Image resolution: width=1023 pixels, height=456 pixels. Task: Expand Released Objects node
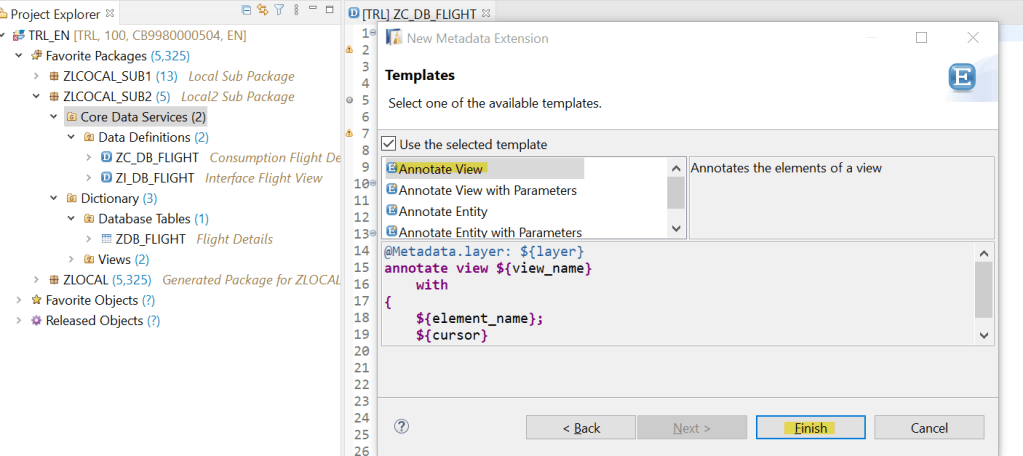coord(20,320)
